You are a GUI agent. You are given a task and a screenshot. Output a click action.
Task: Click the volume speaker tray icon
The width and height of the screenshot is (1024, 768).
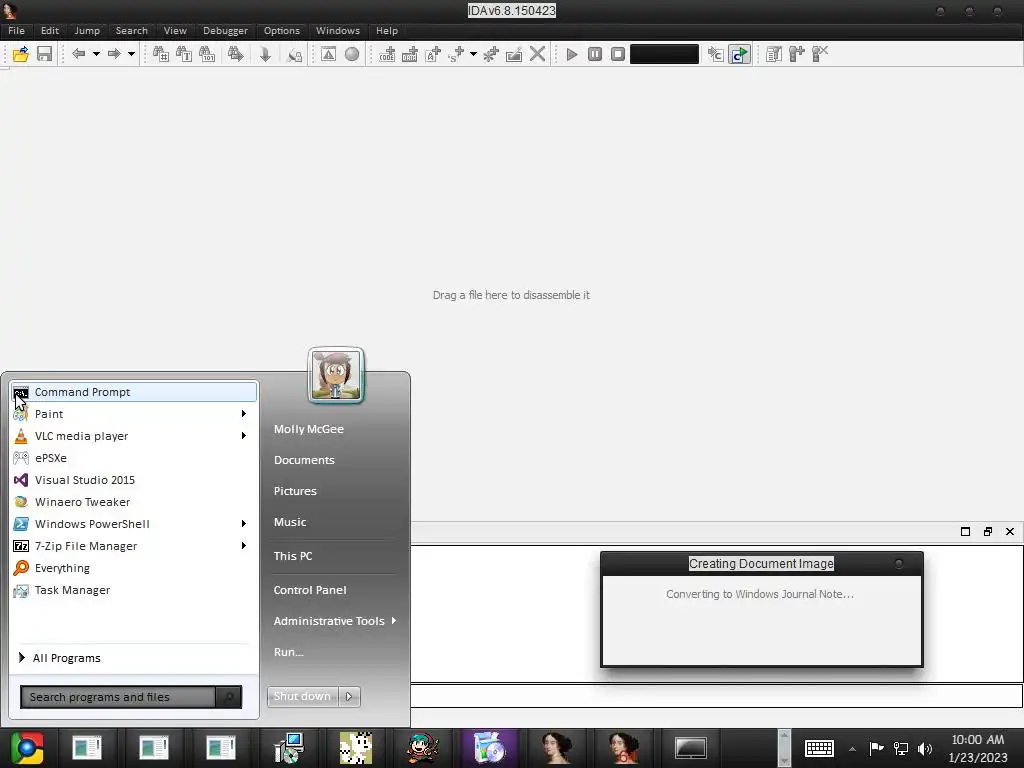point(925,748)
